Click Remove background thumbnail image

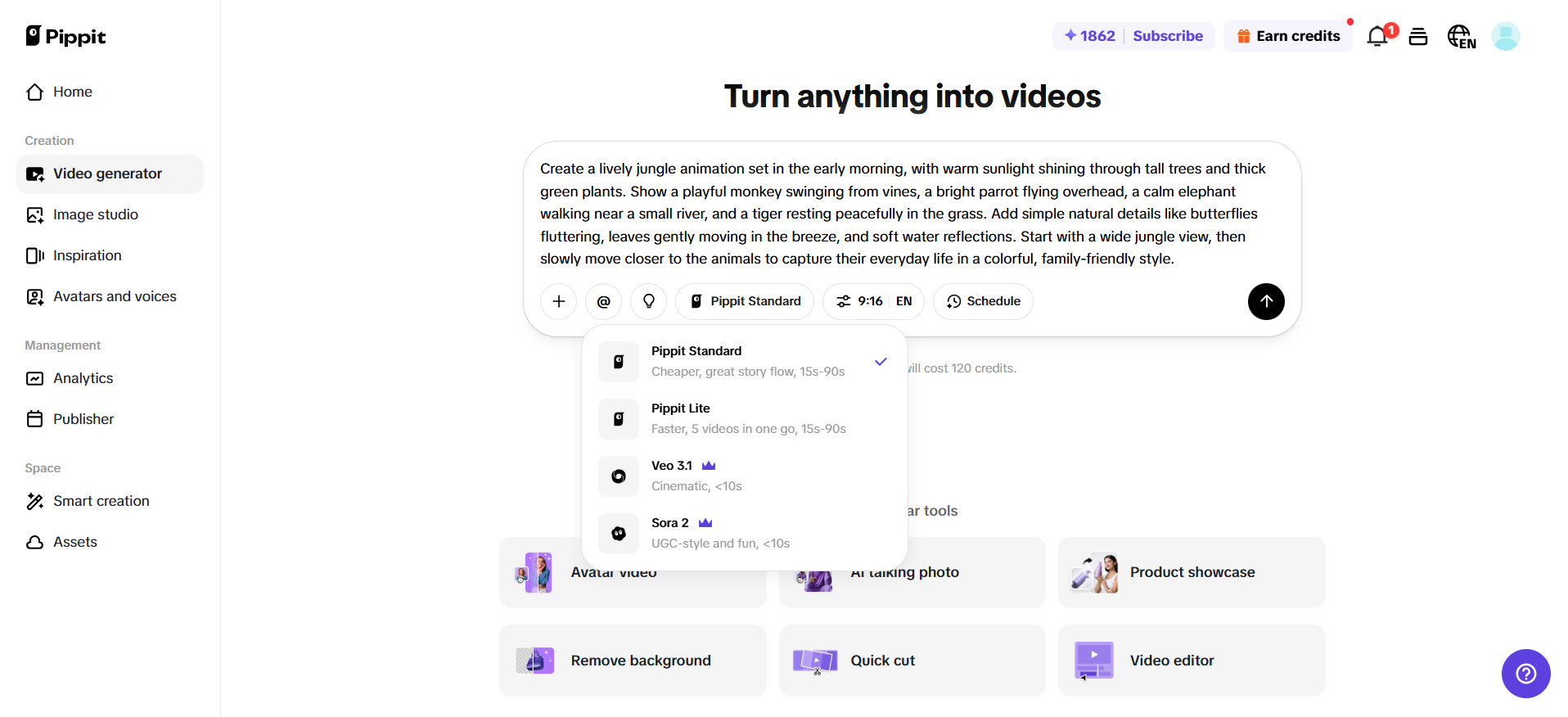point(535,661)
